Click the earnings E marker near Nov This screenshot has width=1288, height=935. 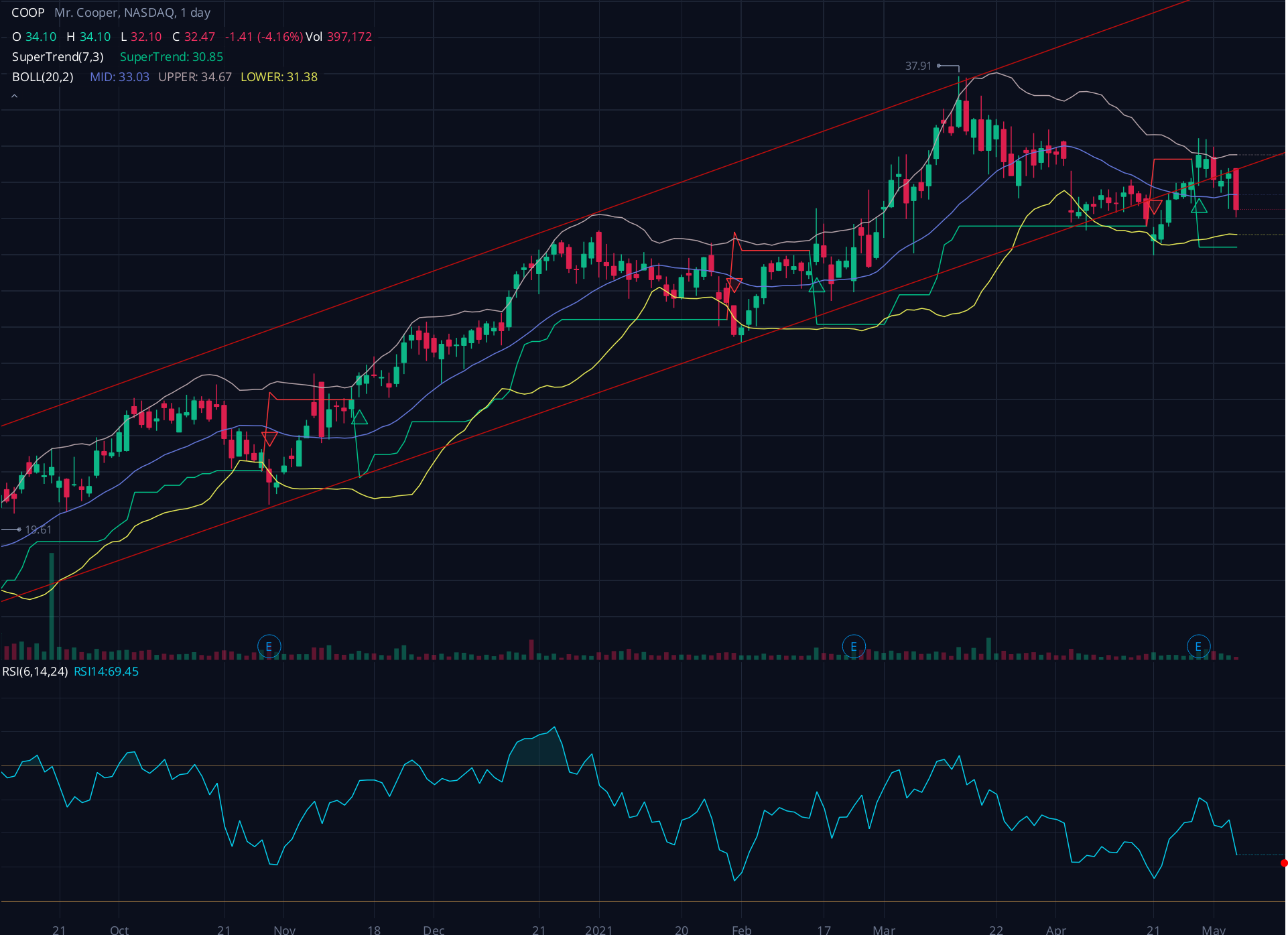pos(269,646)
